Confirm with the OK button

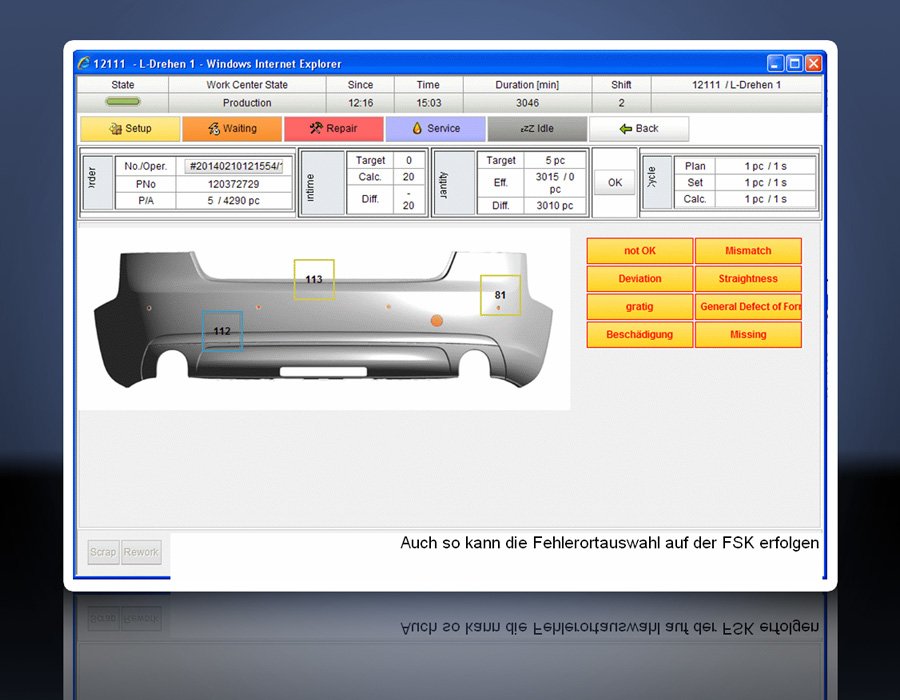pos(615,182)
